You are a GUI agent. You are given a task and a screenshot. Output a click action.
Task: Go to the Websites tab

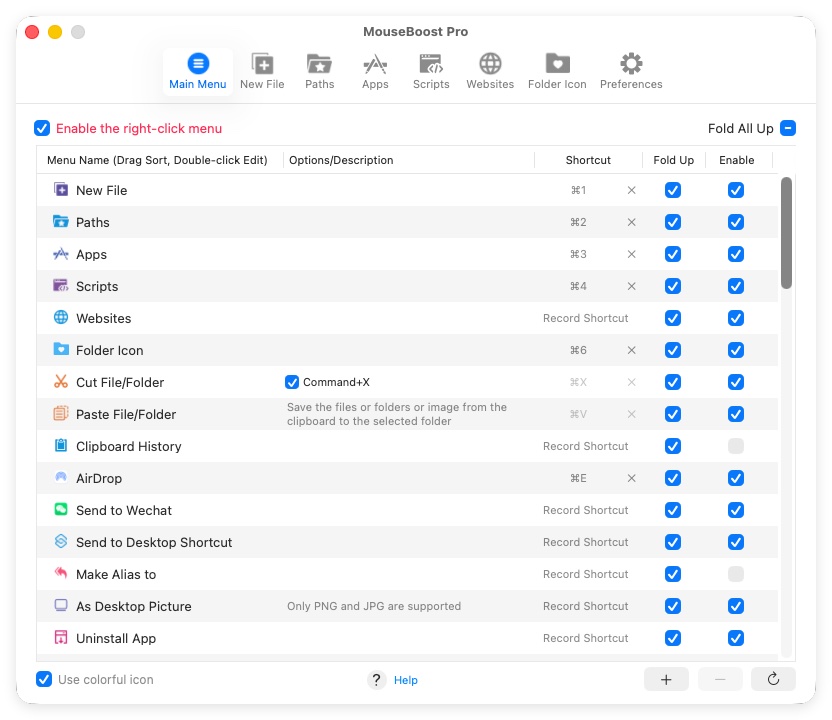pyautogui.click(x=490, y=72)
